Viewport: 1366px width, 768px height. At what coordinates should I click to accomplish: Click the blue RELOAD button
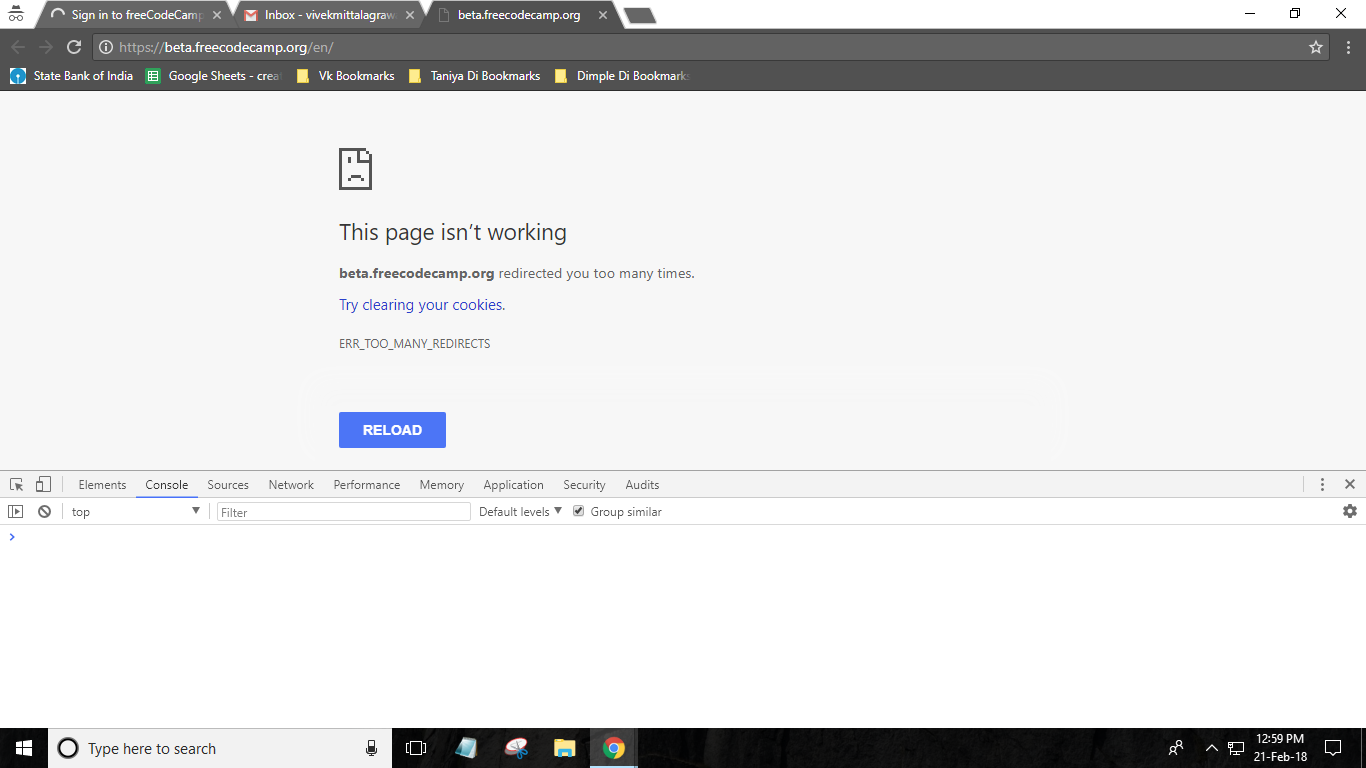click(392, 430)
